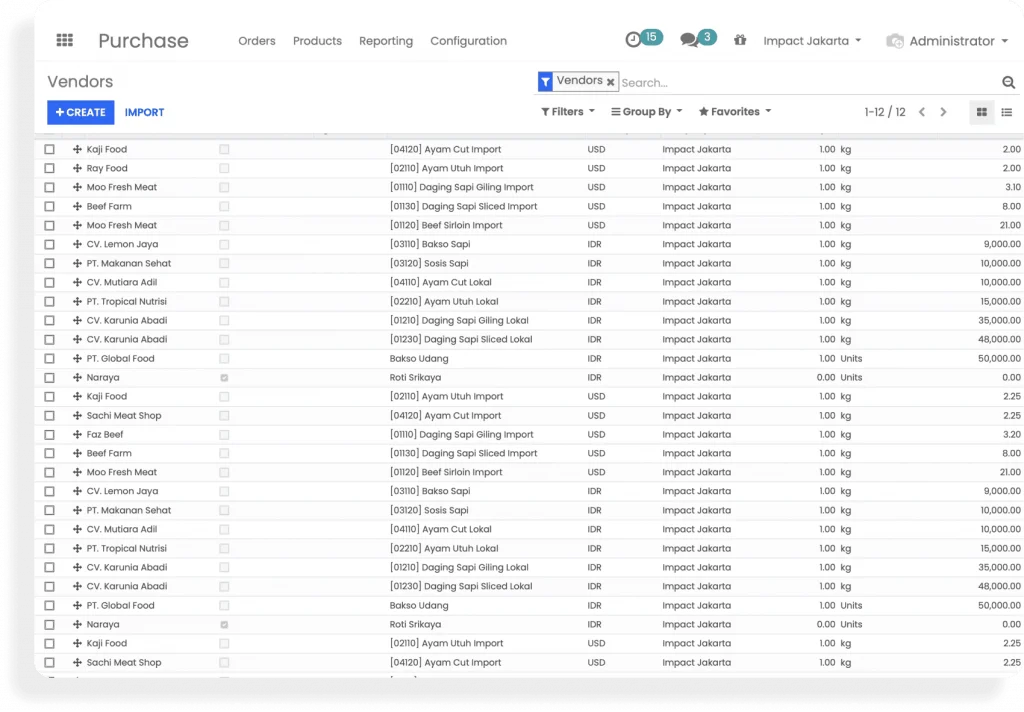Click the first [03120] Sosis Sapi cell
This screenshot has height=712, width=1024.
(429, 263)
